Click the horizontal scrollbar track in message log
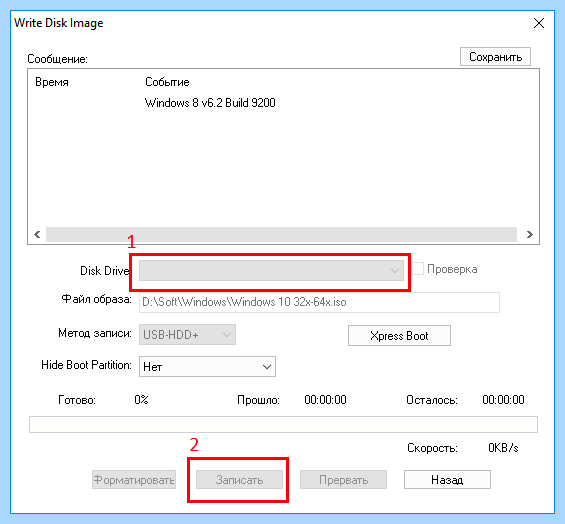This screenshot has width=565, height=524. pyautogui.click(x=281, y=235)
